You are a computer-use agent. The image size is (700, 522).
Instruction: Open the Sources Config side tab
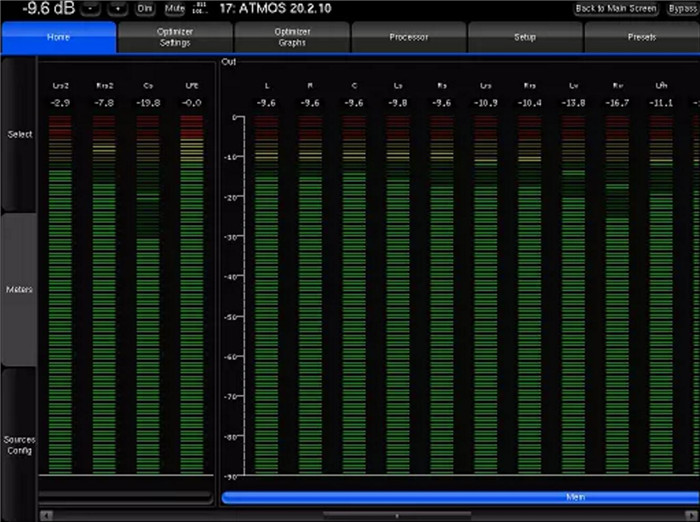click(x=19, y=445)
